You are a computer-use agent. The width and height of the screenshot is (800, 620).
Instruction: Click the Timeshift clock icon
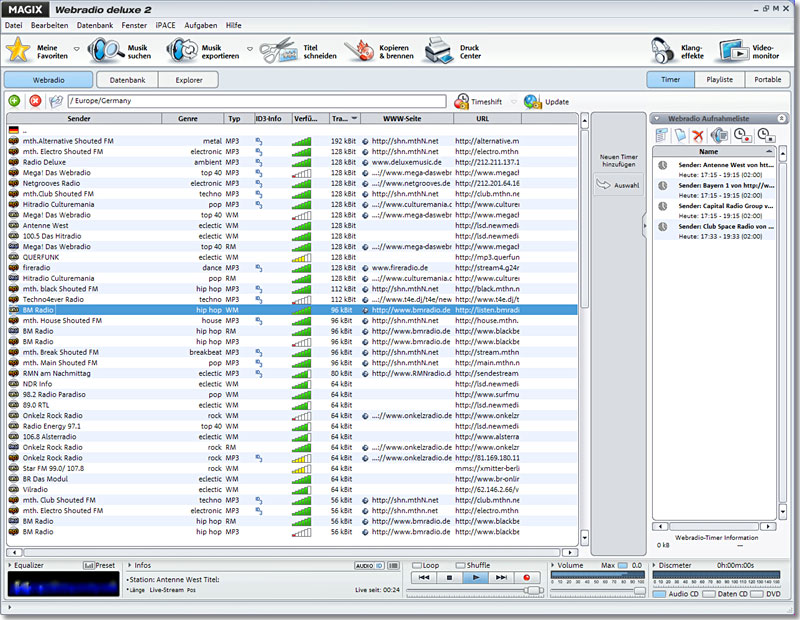(462, 101)
